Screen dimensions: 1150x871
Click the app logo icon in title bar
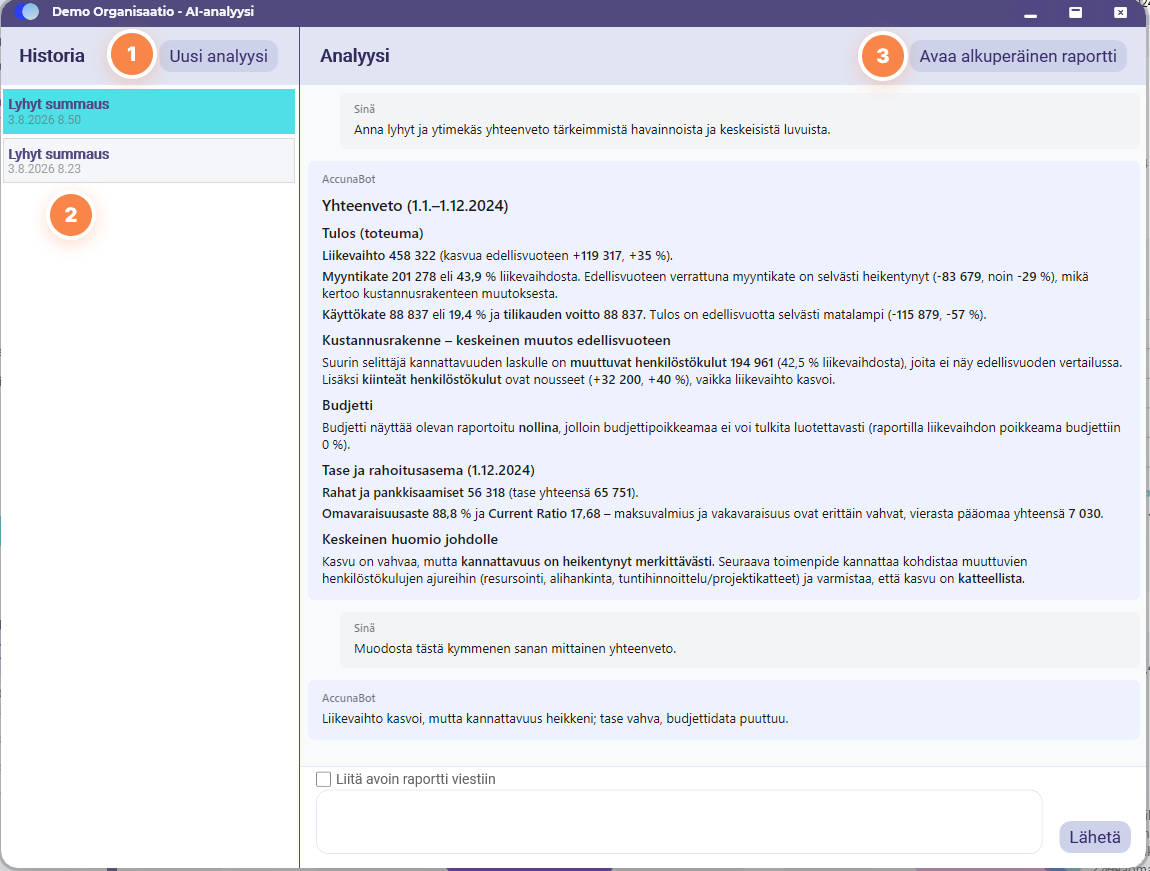click(x=26, y=12)
